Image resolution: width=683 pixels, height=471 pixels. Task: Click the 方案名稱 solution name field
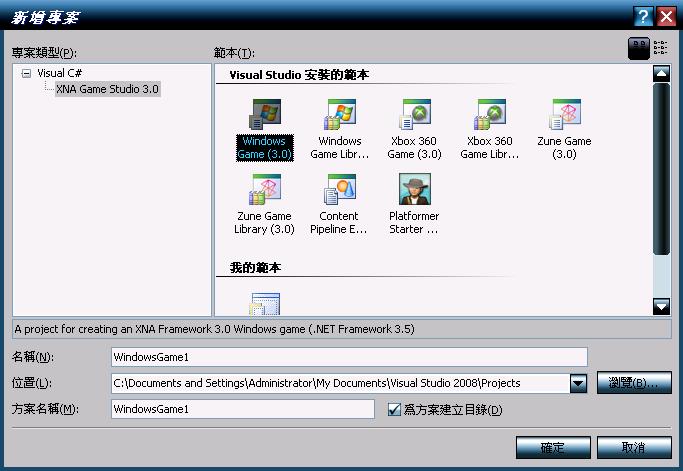click(243, 409)
